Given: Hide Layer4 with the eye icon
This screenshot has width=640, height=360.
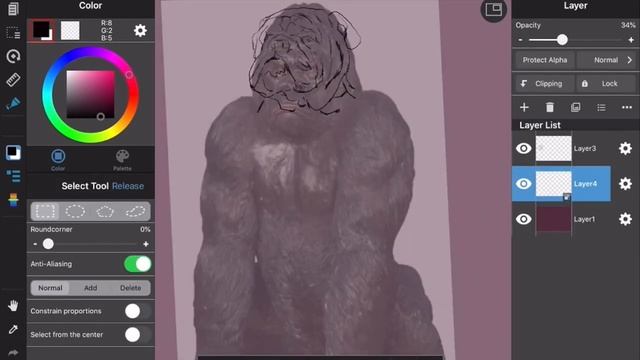Looking at the screenshot, I should click(x=524, y=184).
